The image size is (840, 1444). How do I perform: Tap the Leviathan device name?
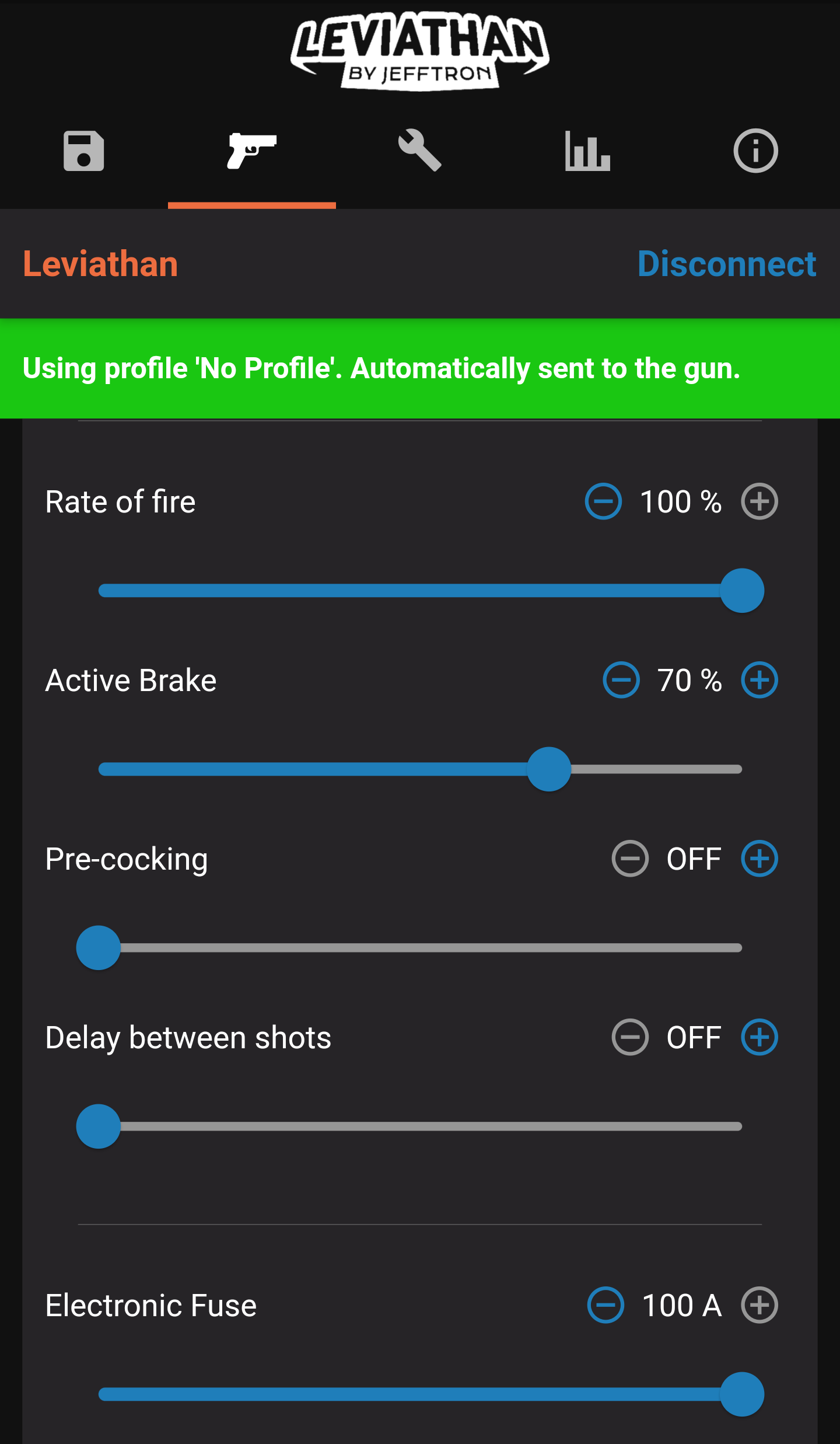point(100,264)
